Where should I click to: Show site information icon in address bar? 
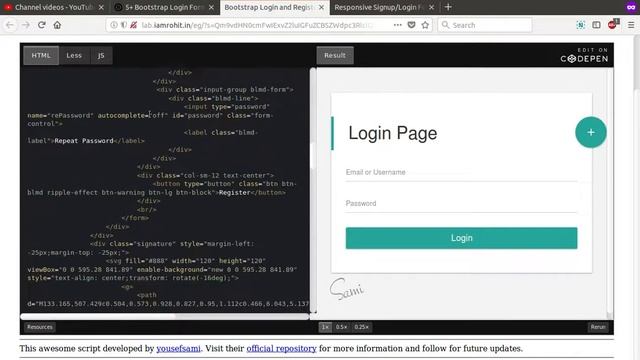[x=114, y=25]
